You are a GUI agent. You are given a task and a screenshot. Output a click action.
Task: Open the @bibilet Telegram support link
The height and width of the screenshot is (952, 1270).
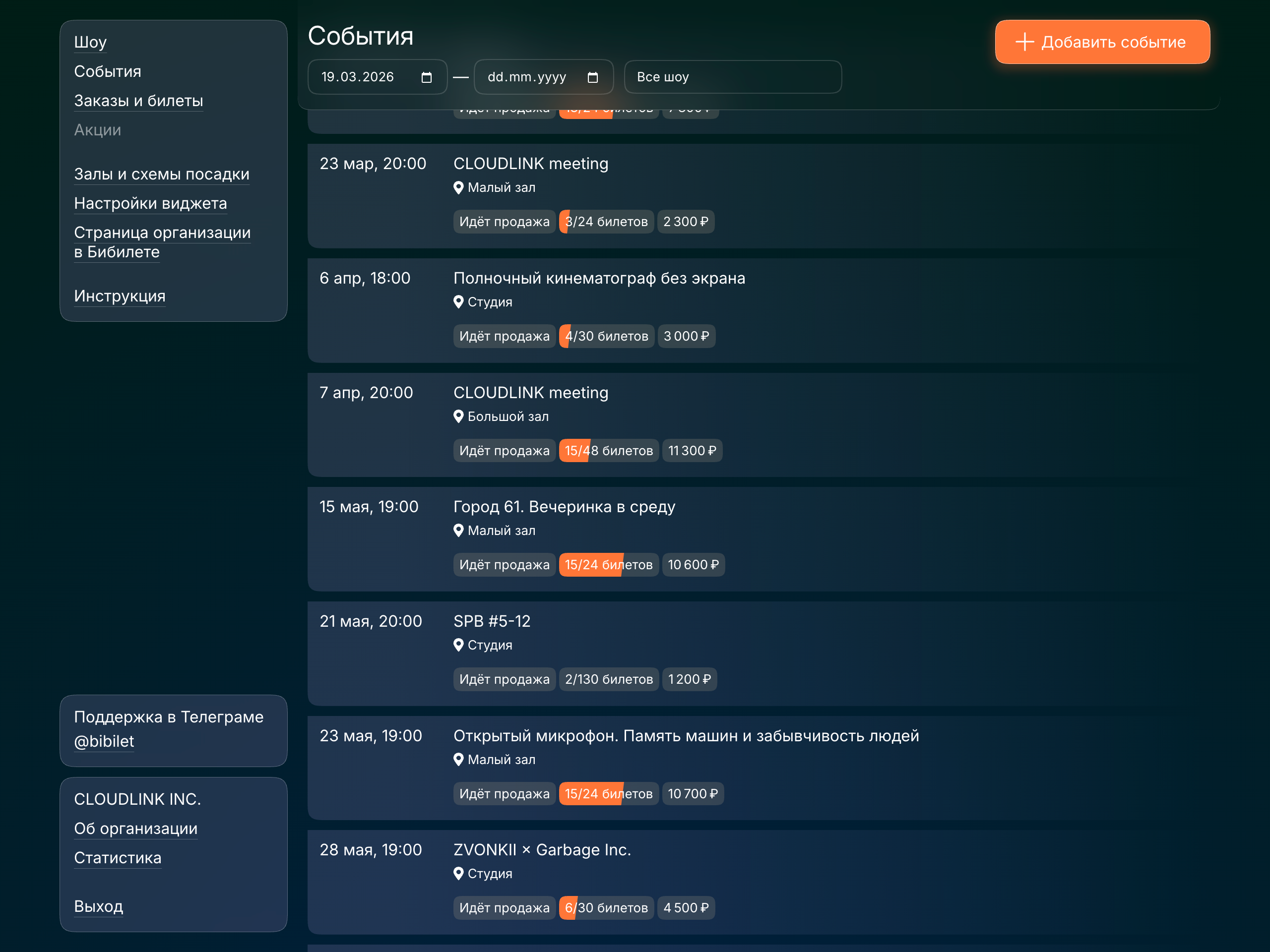[104, 741]
